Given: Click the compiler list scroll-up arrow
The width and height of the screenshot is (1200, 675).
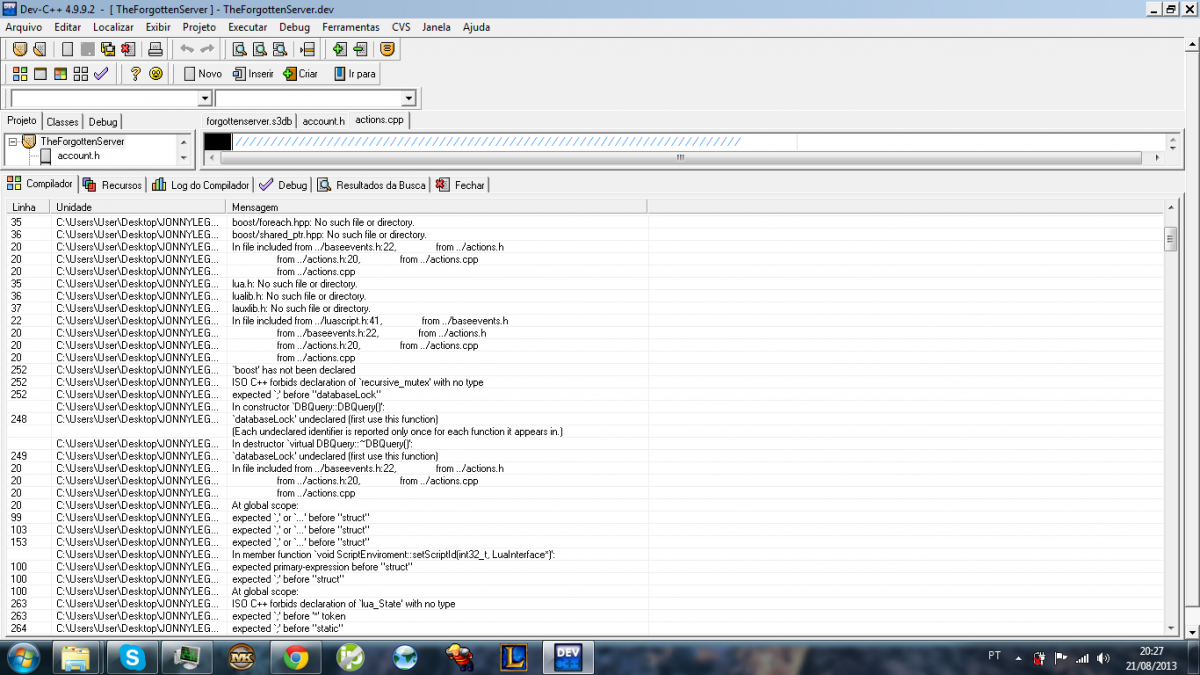Looking at the screenshot, I should click(1171, 206).
